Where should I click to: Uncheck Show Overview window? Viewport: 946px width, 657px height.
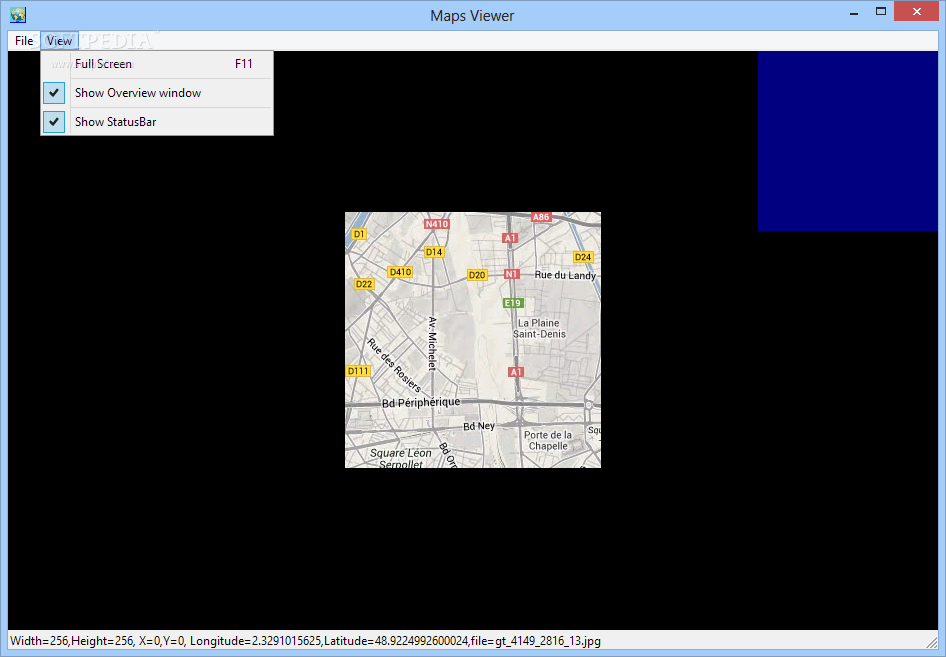pos(157,93)
